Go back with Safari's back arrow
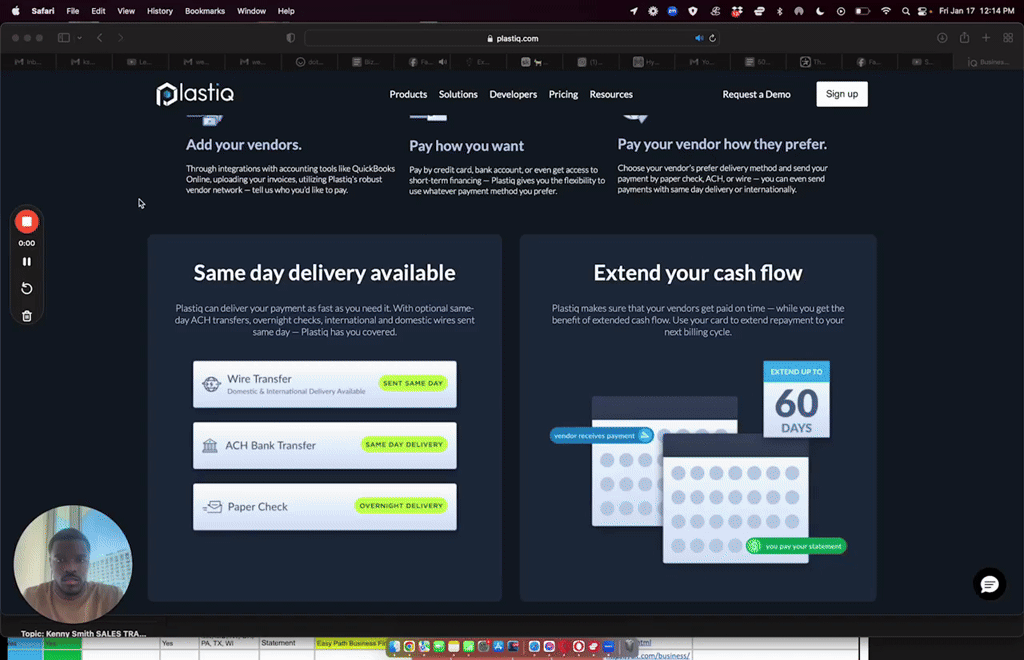 point(100,38)
